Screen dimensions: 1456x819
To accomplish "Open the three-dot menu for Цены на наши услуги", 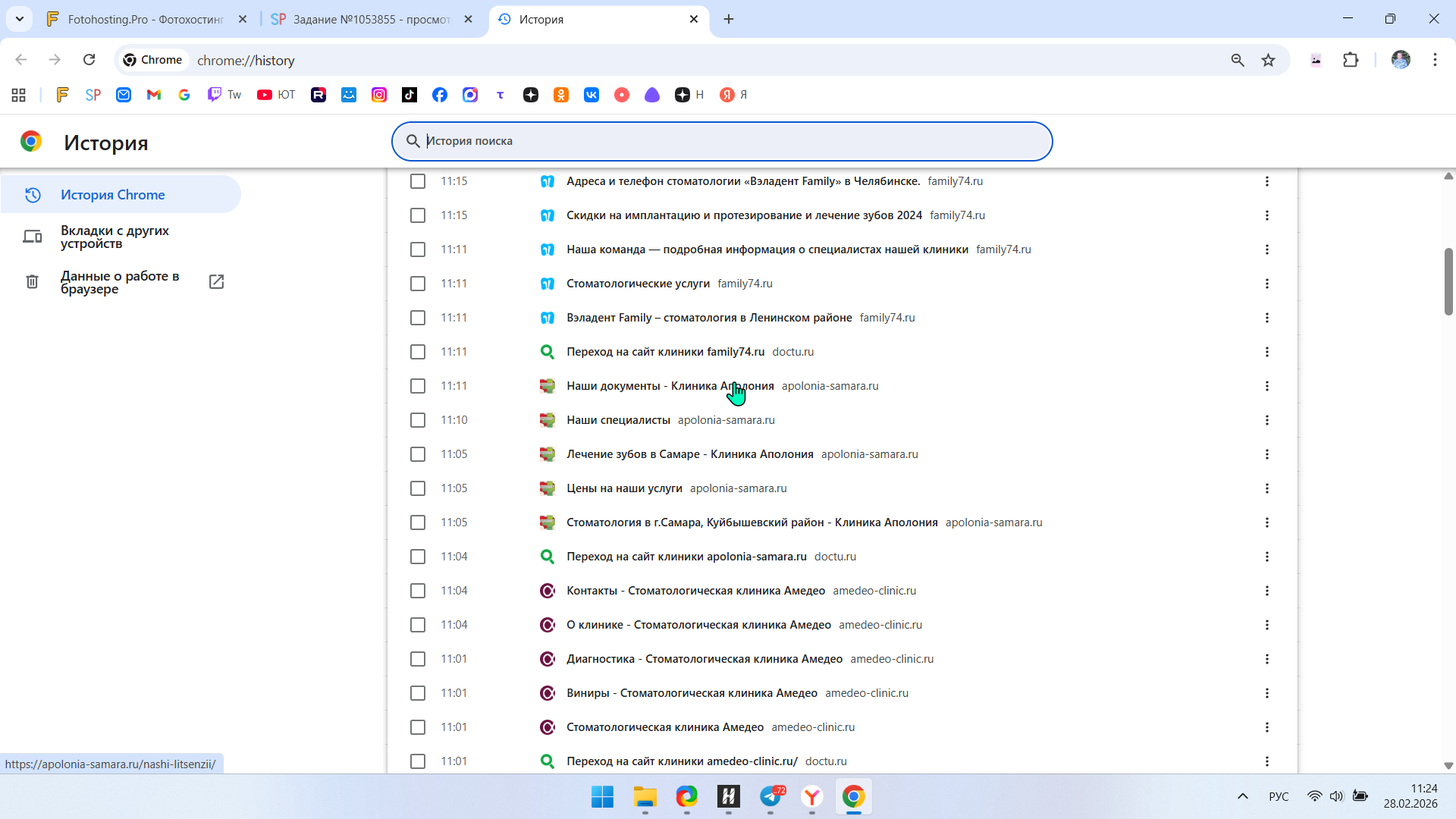I will [x=1266, y=488].
